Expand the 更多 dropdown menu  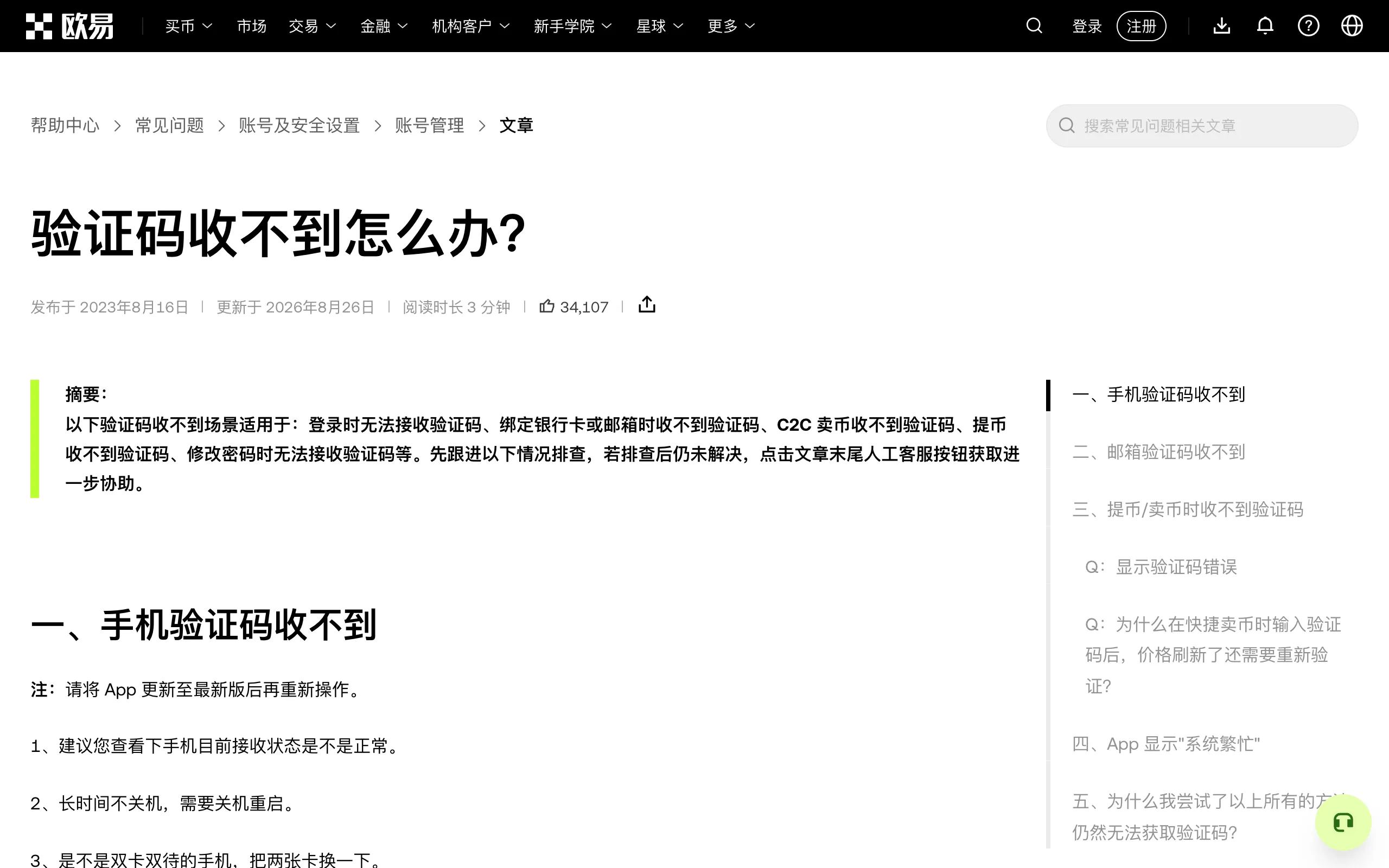pos(731,26)
